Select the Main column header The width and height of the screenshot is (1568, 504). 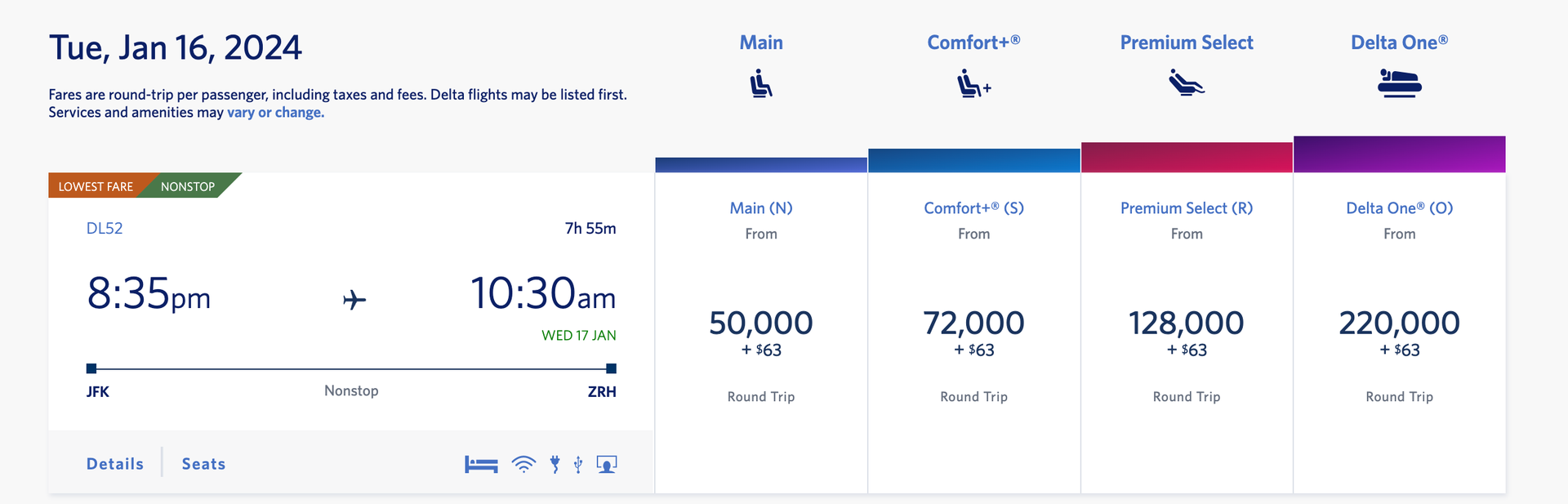tap(760, 42)
